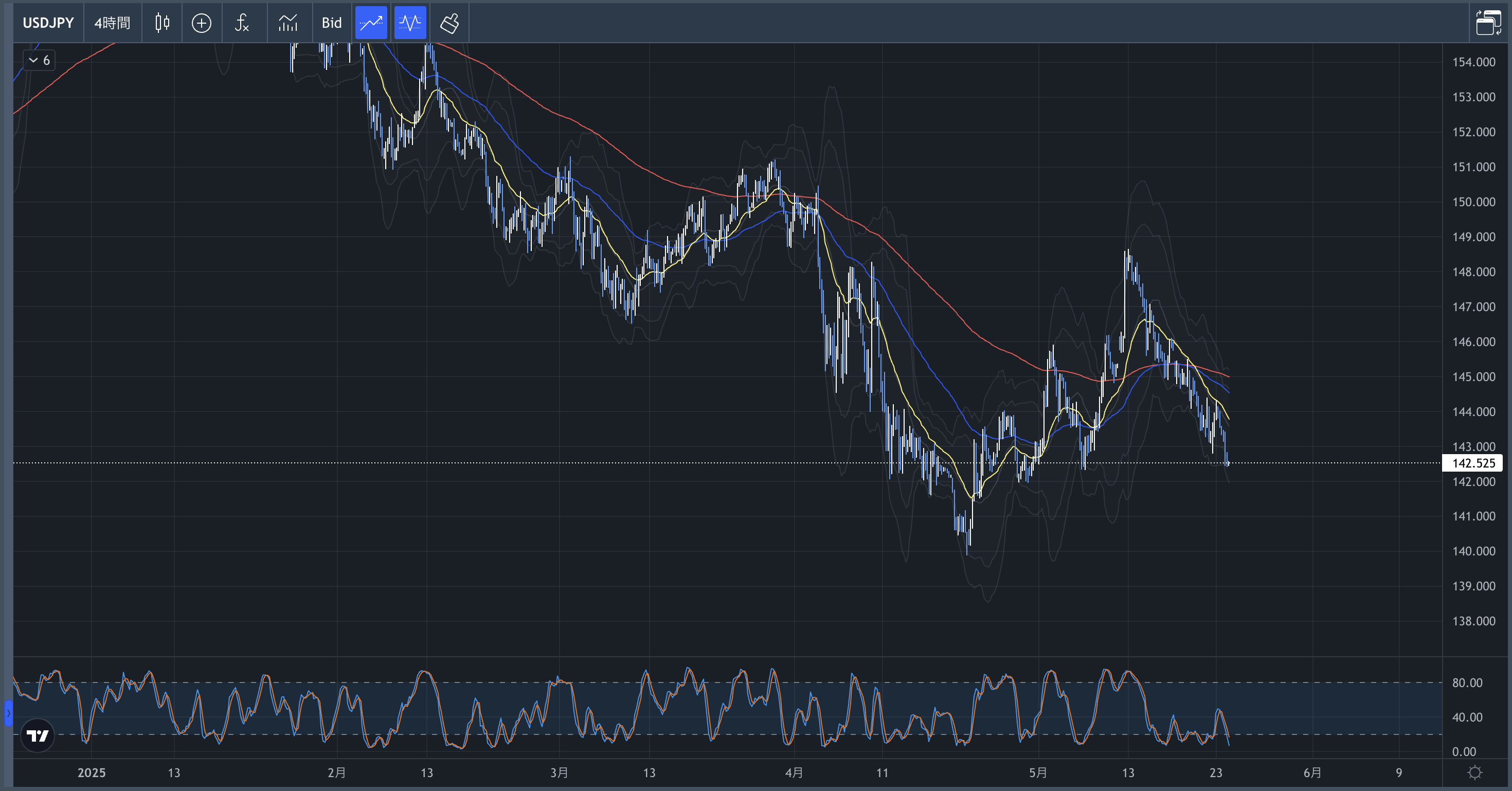This screenshot has height=791, width=1512.
Task: Click the 2025 label on time axis
Action: tap(92, 773)
